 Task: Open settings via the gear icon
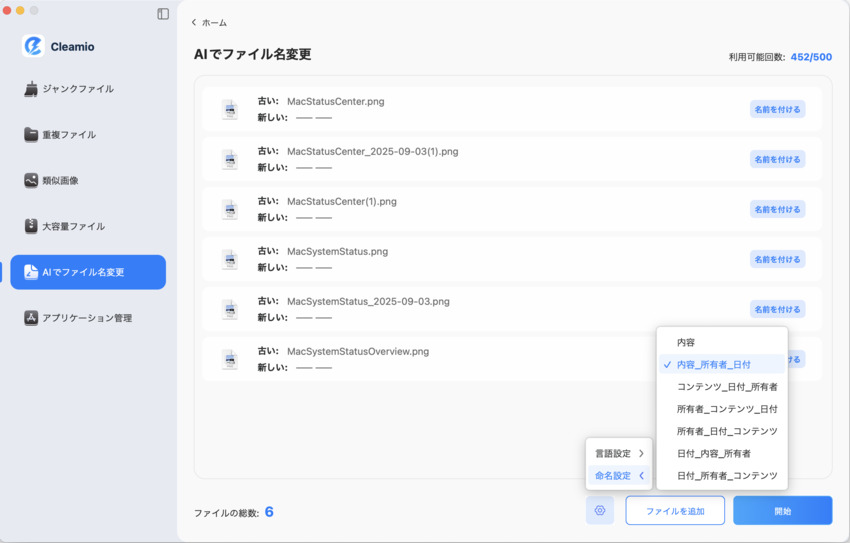point(600,510)
